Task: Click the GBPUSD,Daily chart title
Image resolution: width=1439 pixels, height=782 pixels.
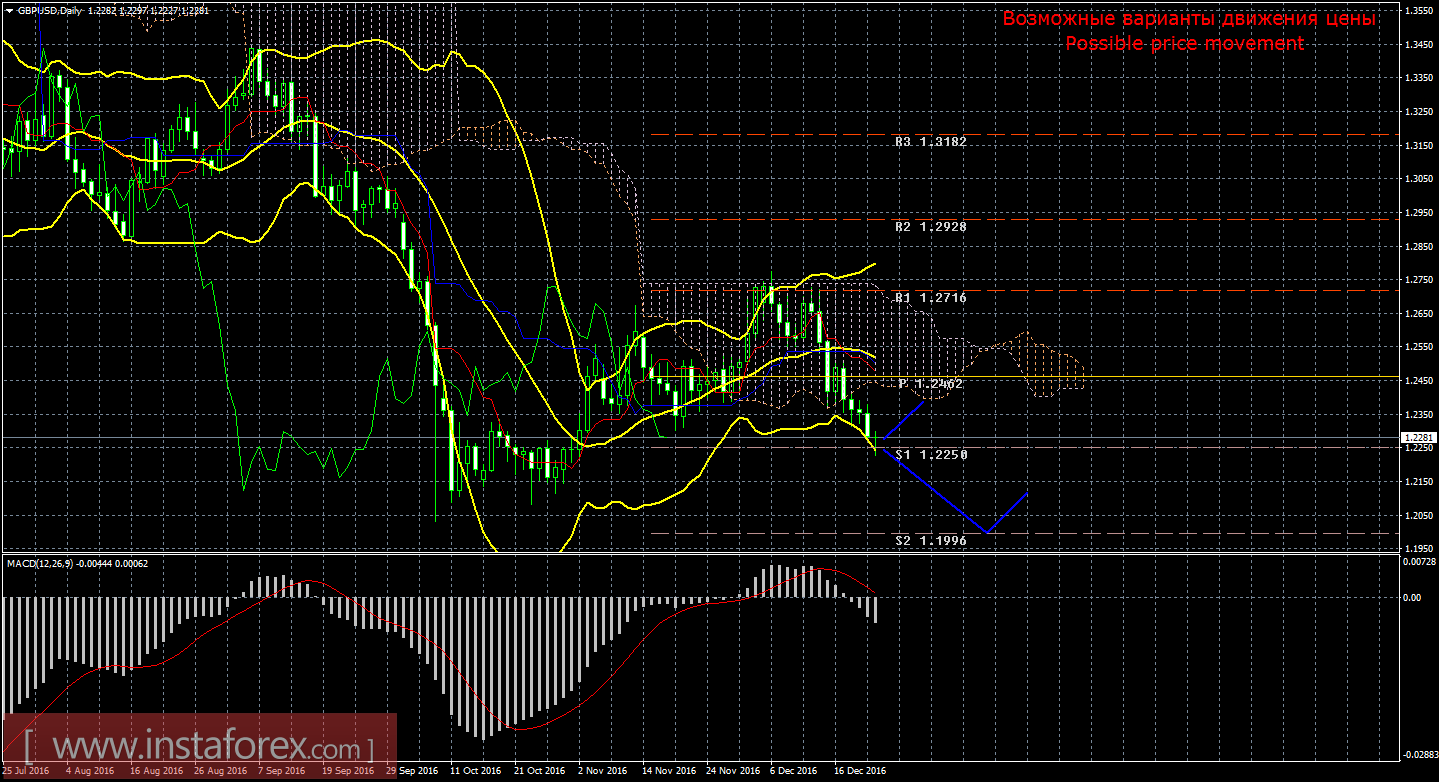Action: [x=50, y=10]
